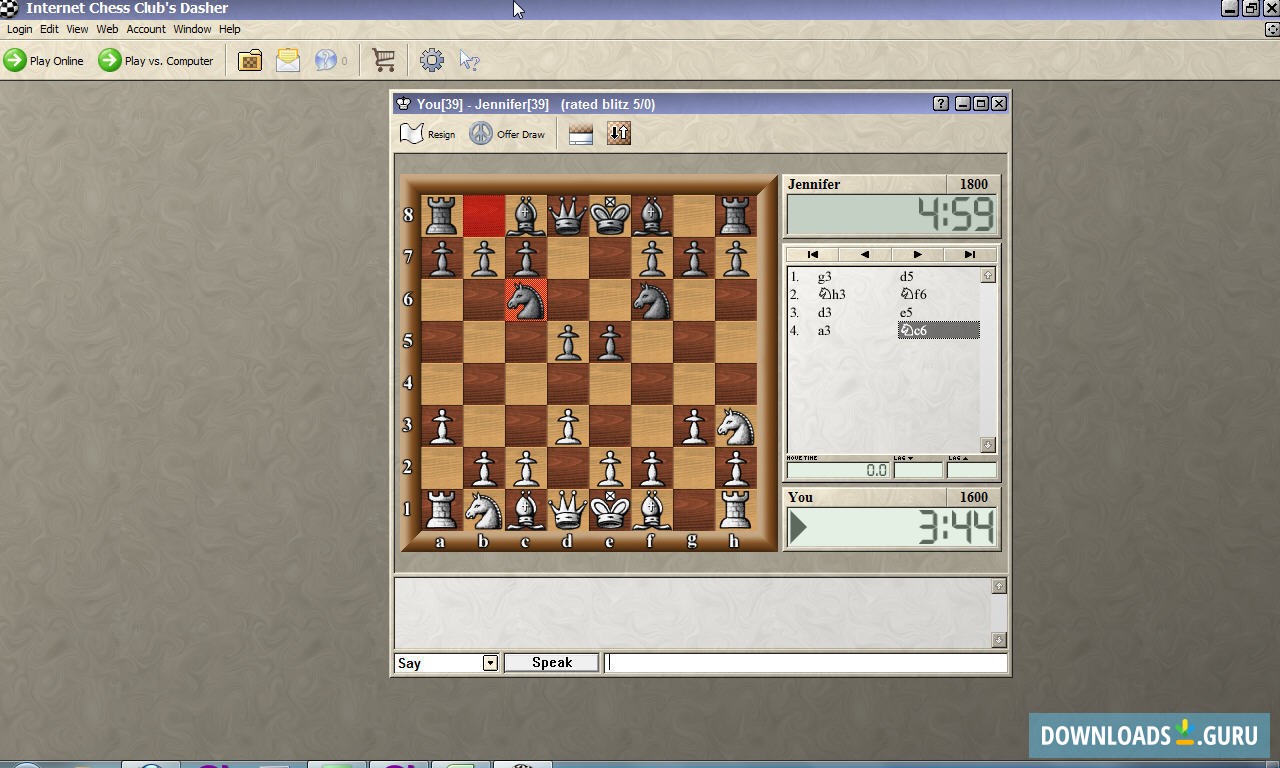Click the move list scroll up arrow
The image size is (1280, 768).
[x=988, y=275]
